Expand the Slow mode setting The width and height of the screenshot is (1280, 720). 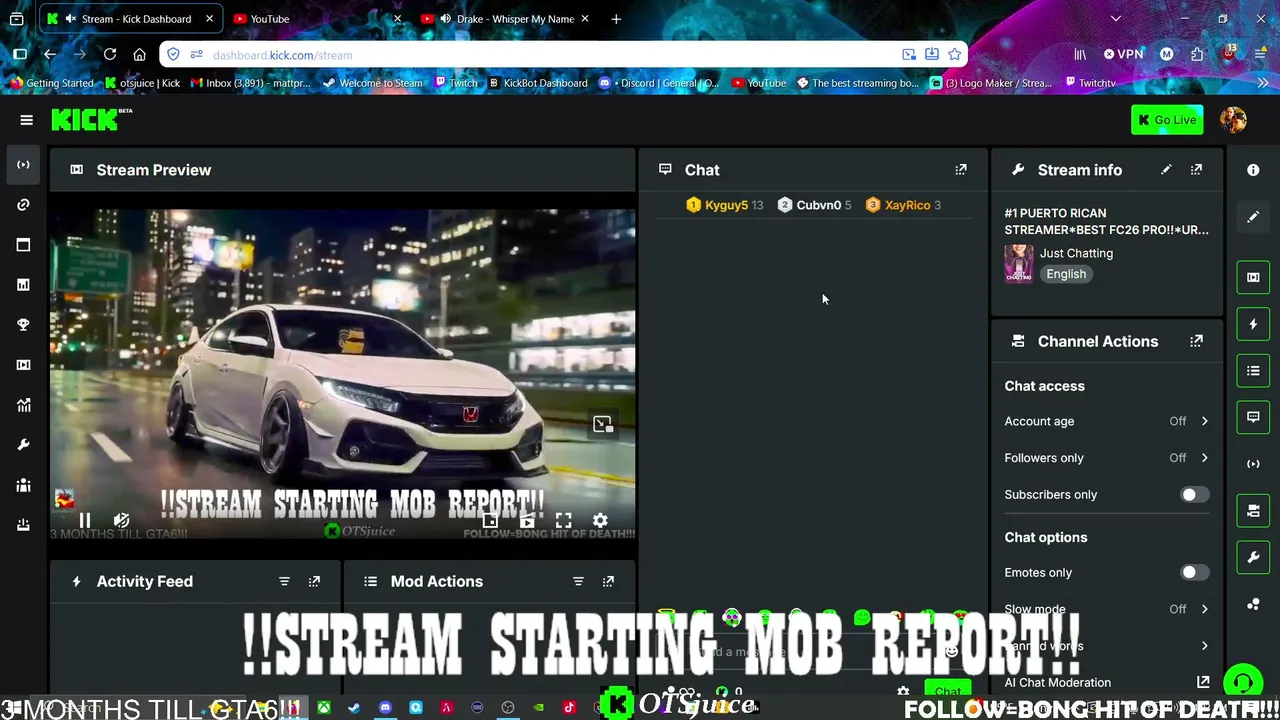click(x=1204, y=609)
